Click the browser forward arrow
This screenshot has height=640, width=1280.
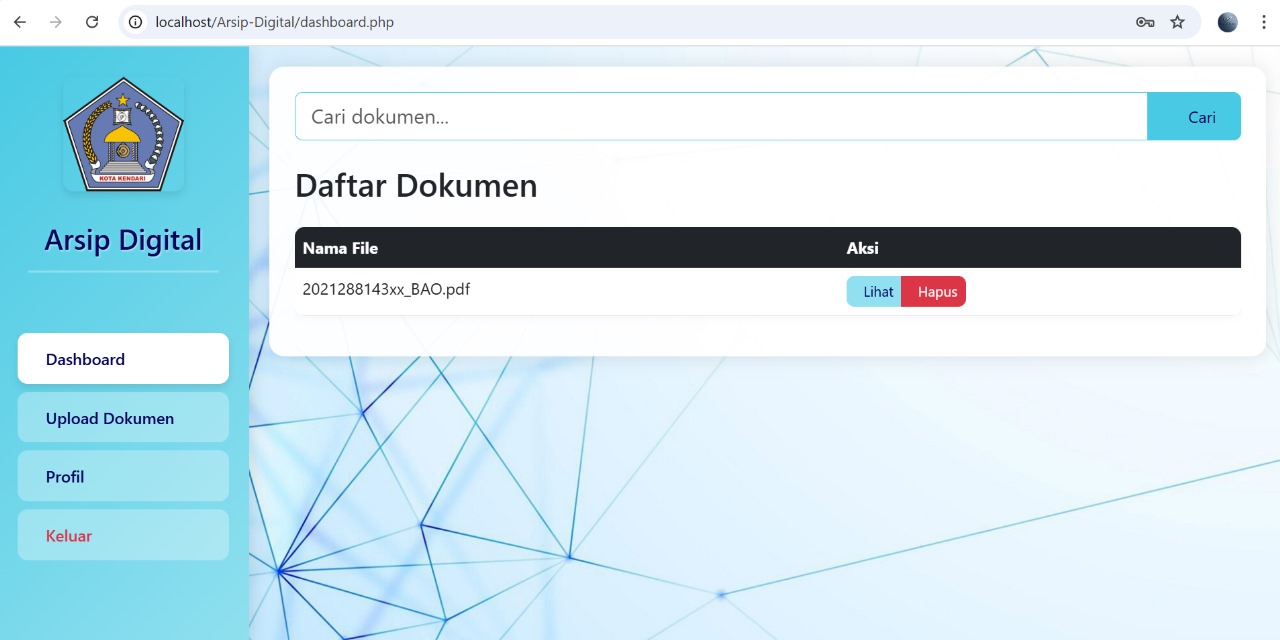pyautogui.click(x=55, y=21)
